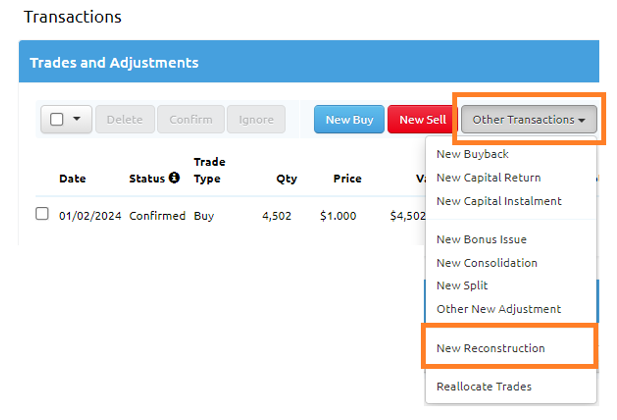This screenshot has height=420, width=617.
Task: Choose New Bonus Issue
Action: click(x=482, y=240)
